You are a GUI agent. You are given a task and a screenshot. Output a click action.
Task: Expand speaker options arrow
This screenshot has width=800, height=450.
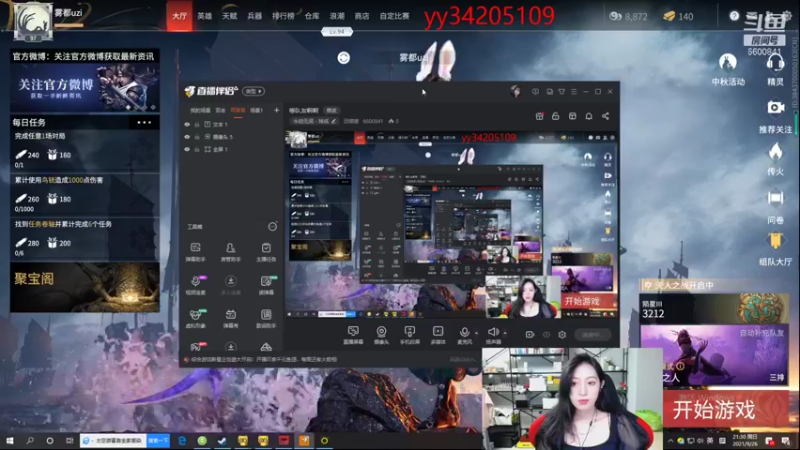tap(505, 333)
